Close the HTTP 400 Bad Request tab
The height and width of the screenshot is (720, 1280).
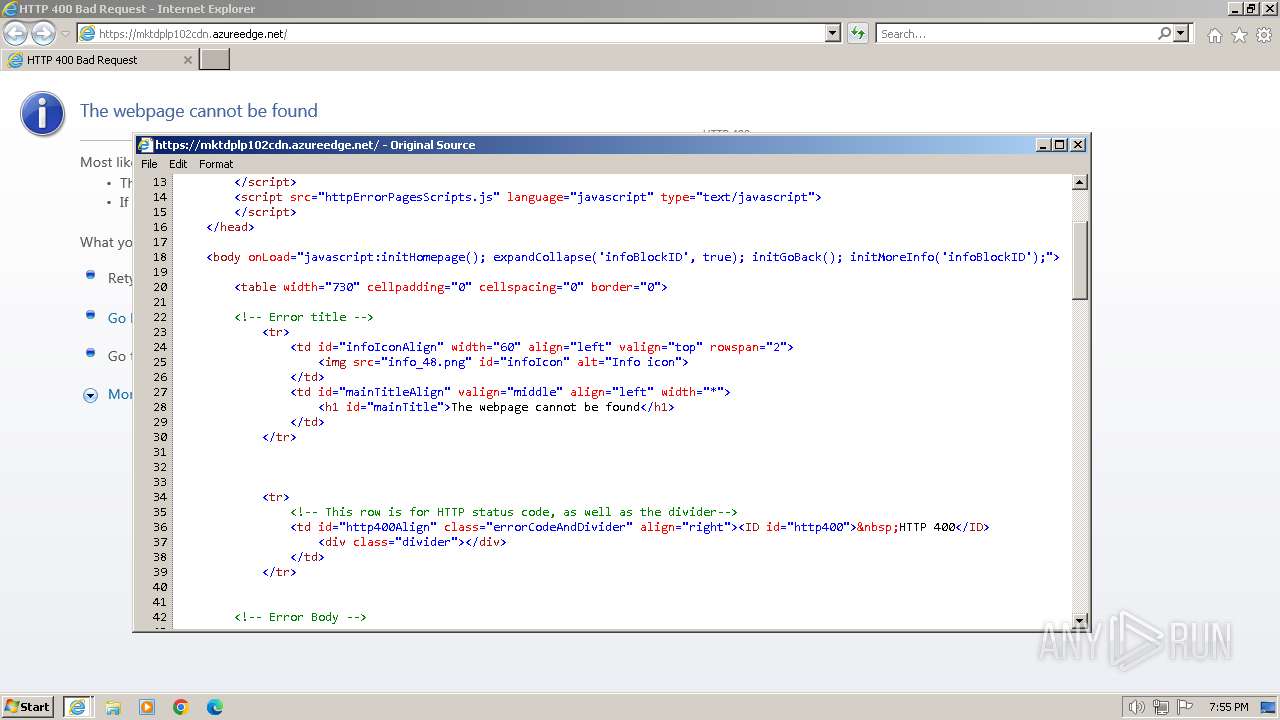(187, 60)
